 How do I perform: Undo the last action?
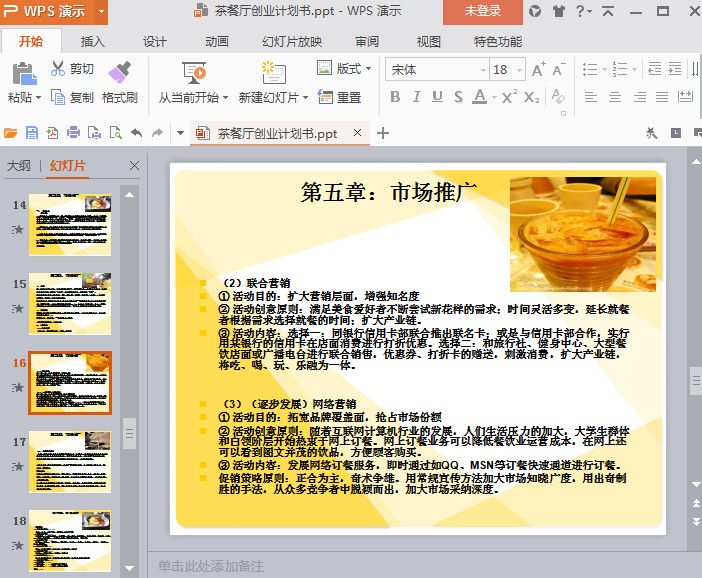click(x=137, y=133)
